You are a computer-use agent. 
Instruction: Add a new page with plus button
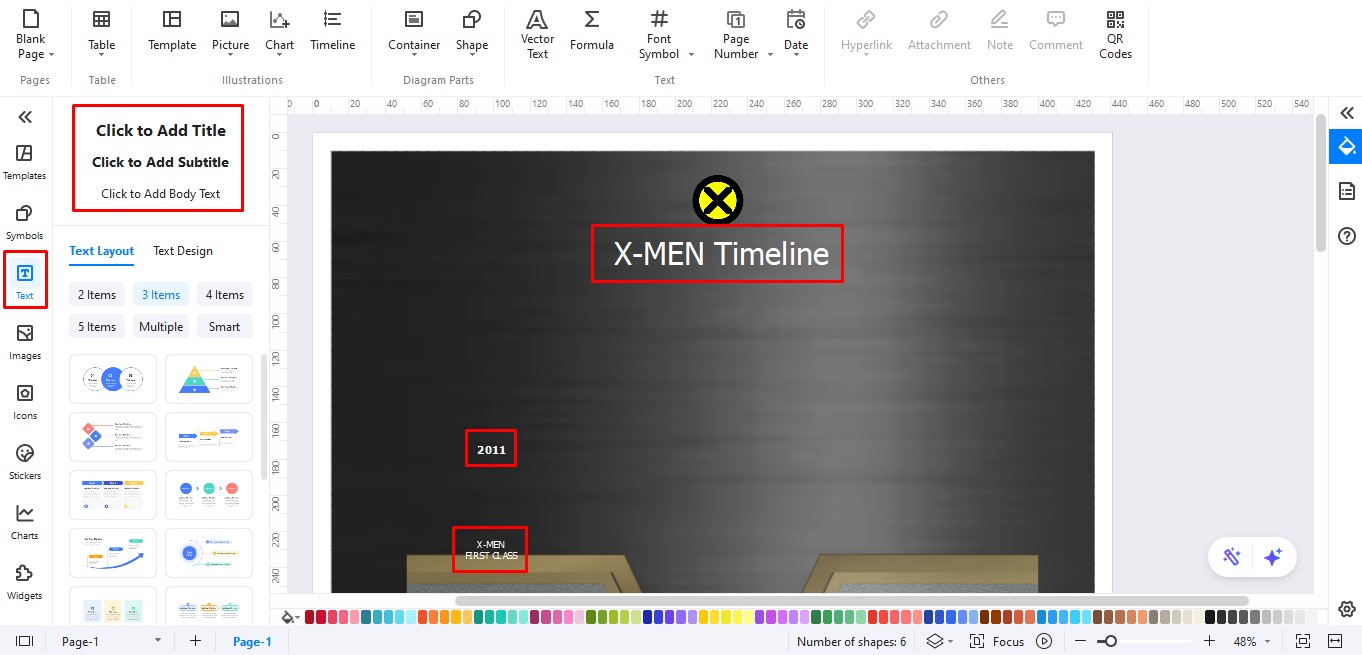(x=195, y=641)
